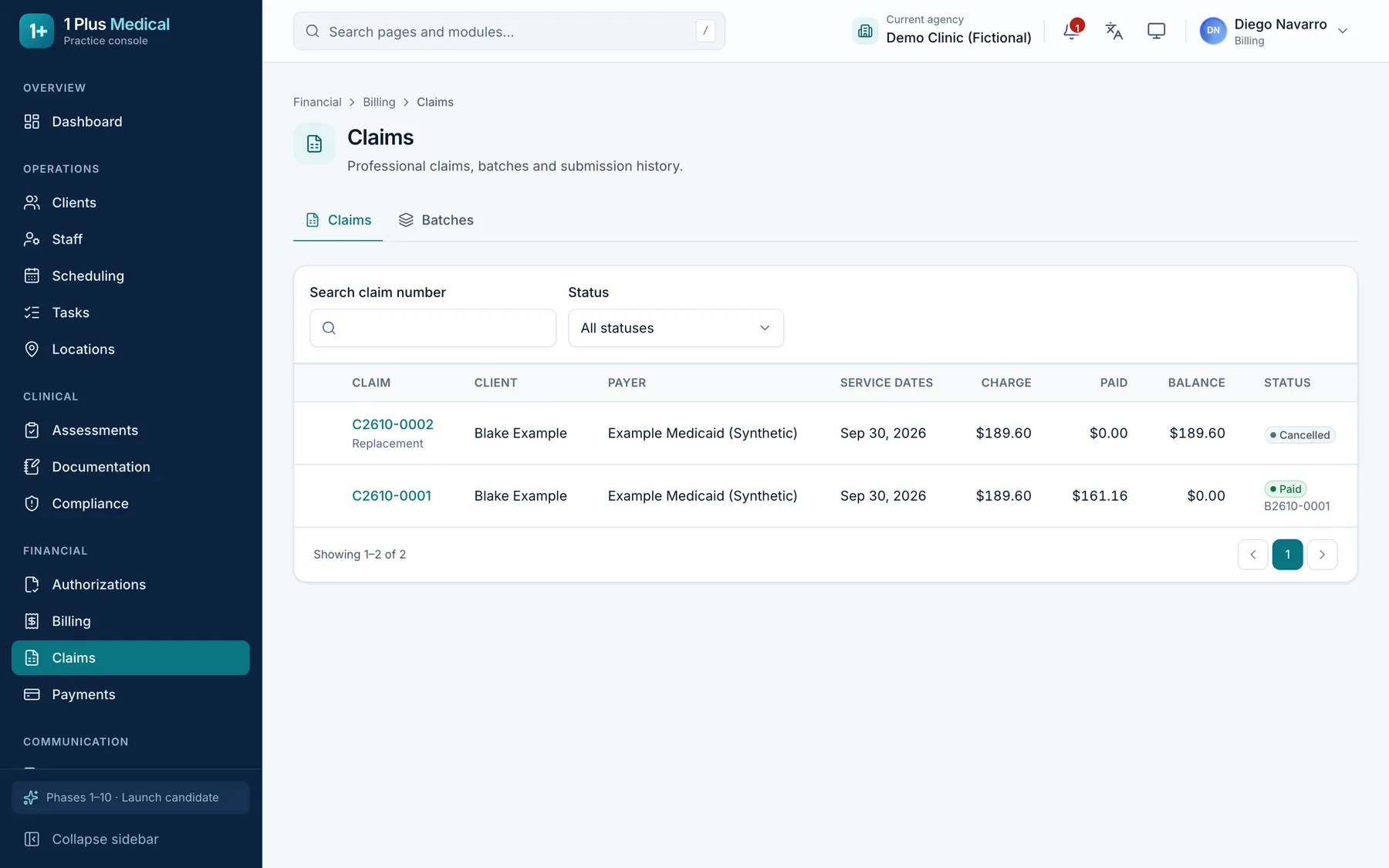Focus the search pages and modules box
The image size is (1389, 868).
tap(509, 31)
